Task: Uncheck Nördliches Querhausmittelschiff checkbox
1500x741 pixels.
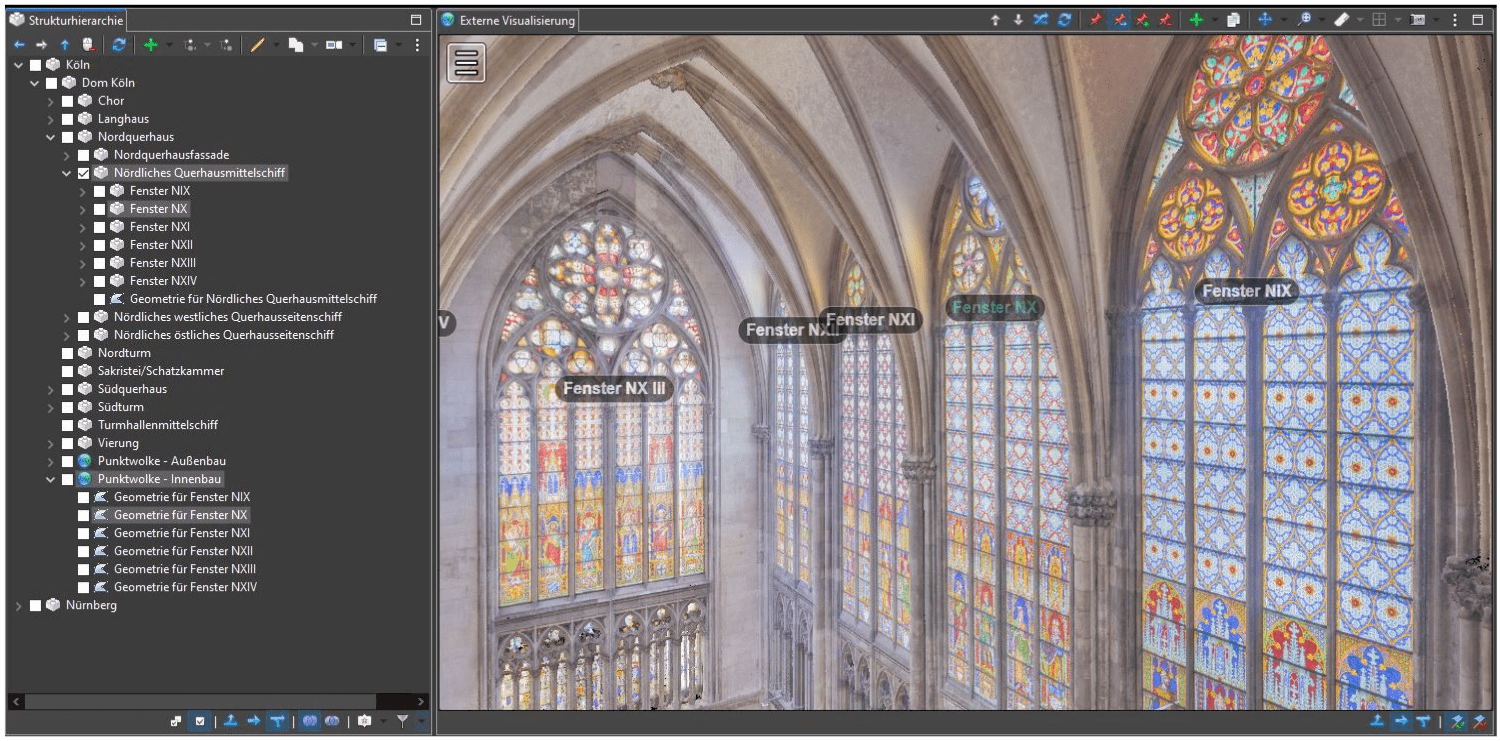Action: 84,173
